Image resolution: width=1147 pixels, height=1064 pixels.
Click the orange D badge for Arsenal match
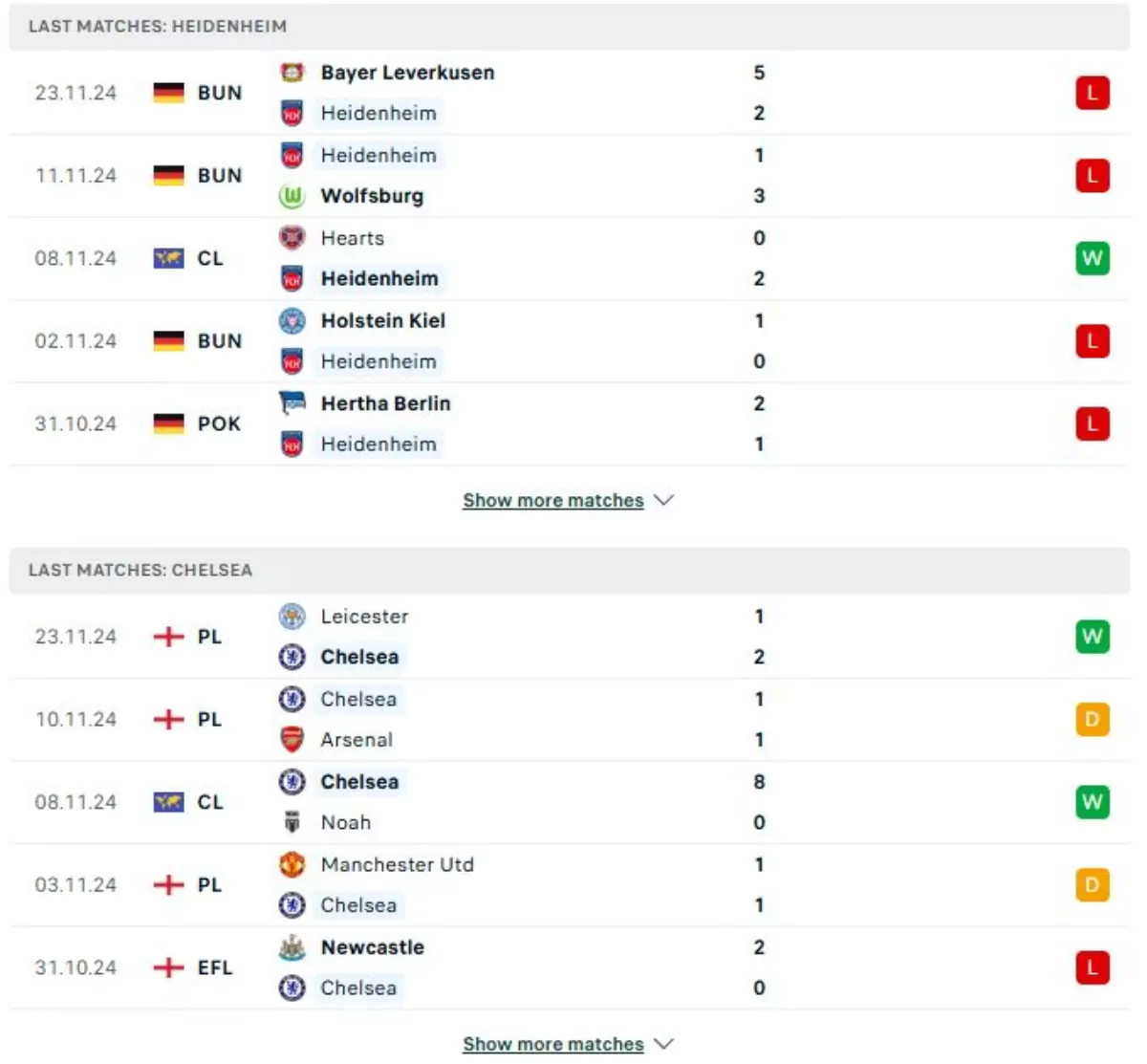point(1093,719)
